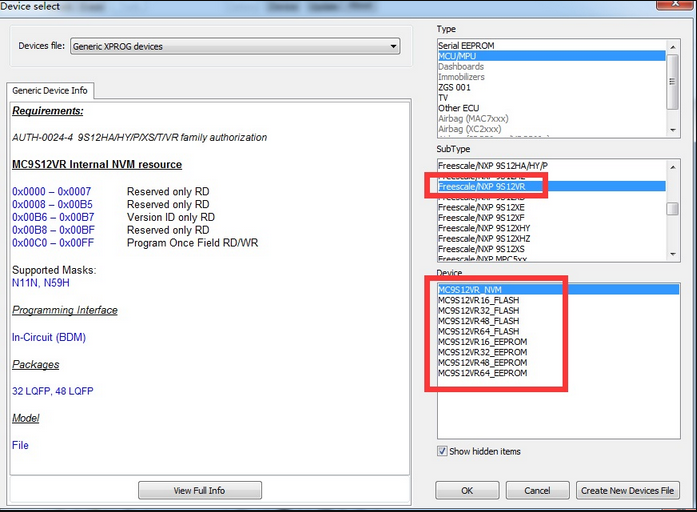Click the 0x0000 – 0x0007 address range
This screenshot has width=697, height=512.
(52, 192)
